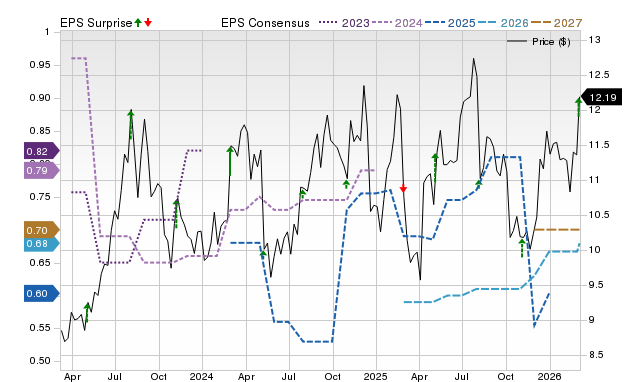The height and width of the screenshot is (382, 640).
Task: Click the green surprise arrow near May 2023
Action: [87, 313]
